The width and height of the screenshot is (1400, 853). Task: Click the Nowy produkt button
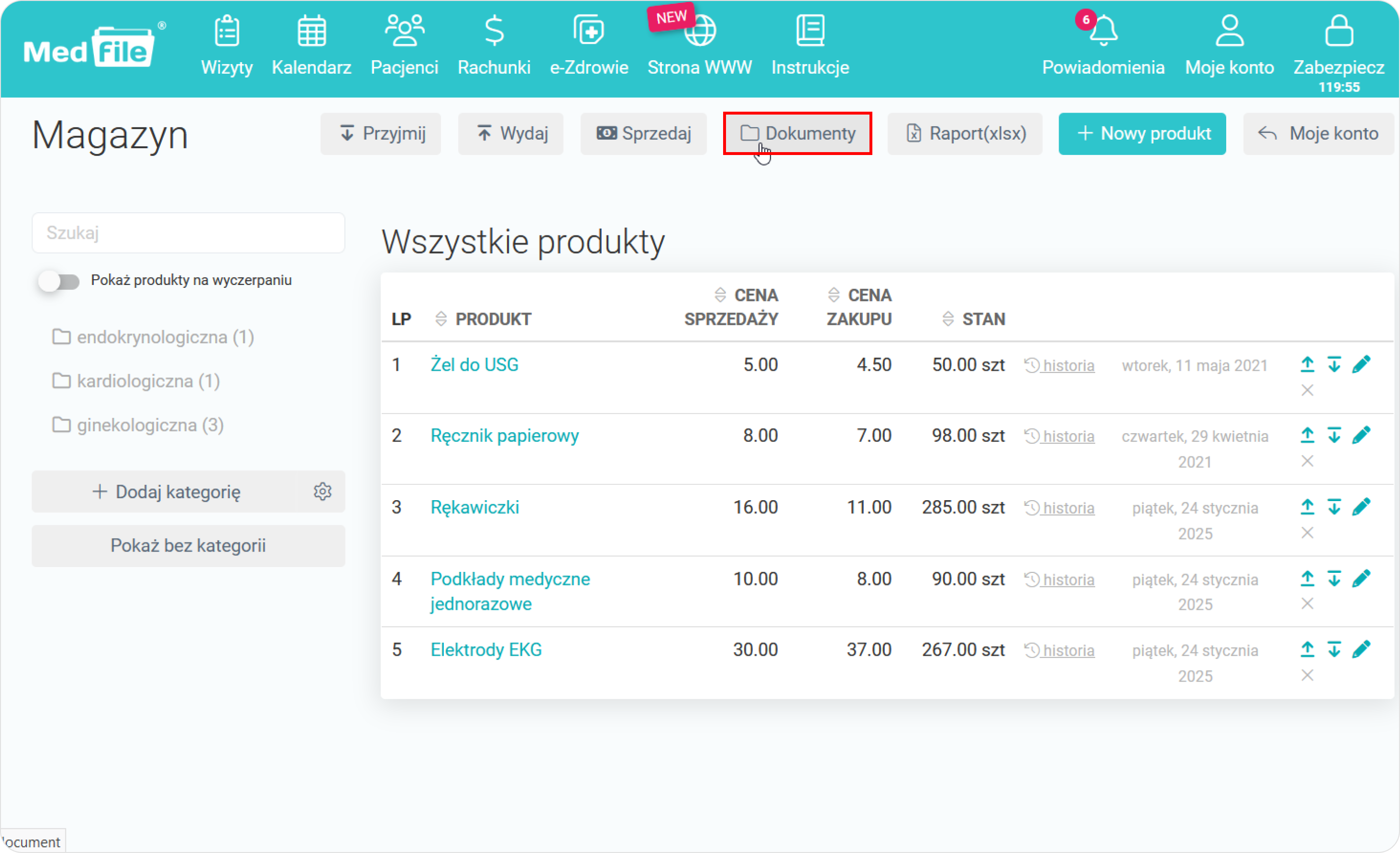coord(1141,133)
